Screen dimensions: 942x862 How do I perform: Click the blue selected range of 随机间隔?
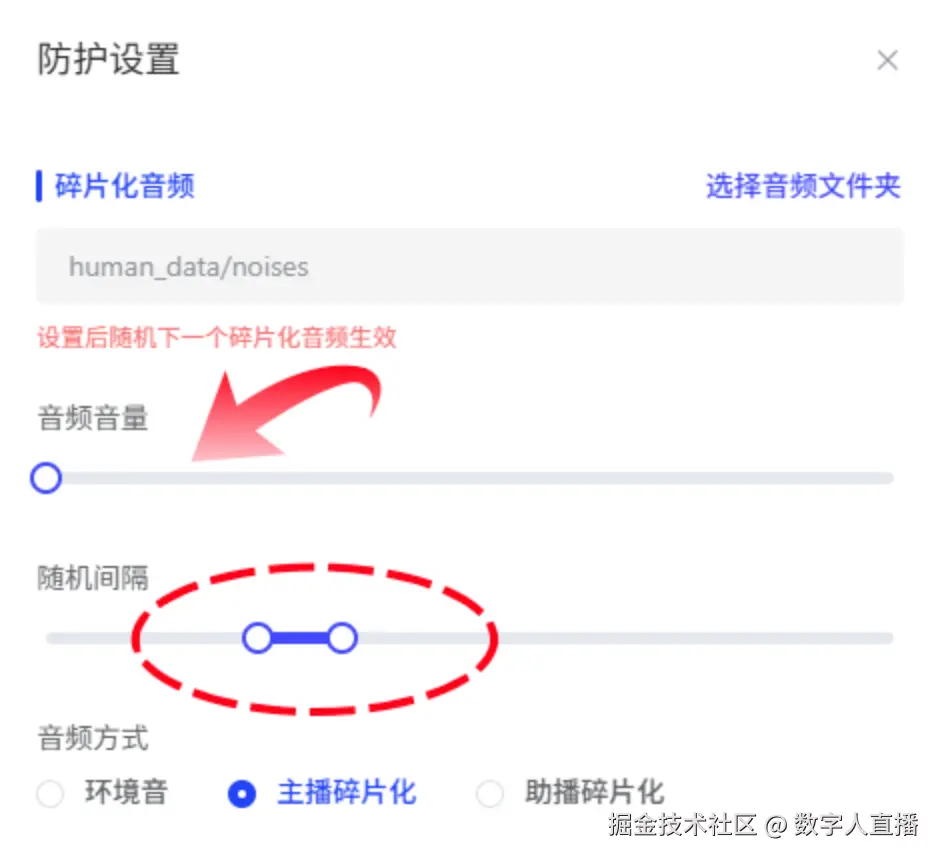coord(300,638)
